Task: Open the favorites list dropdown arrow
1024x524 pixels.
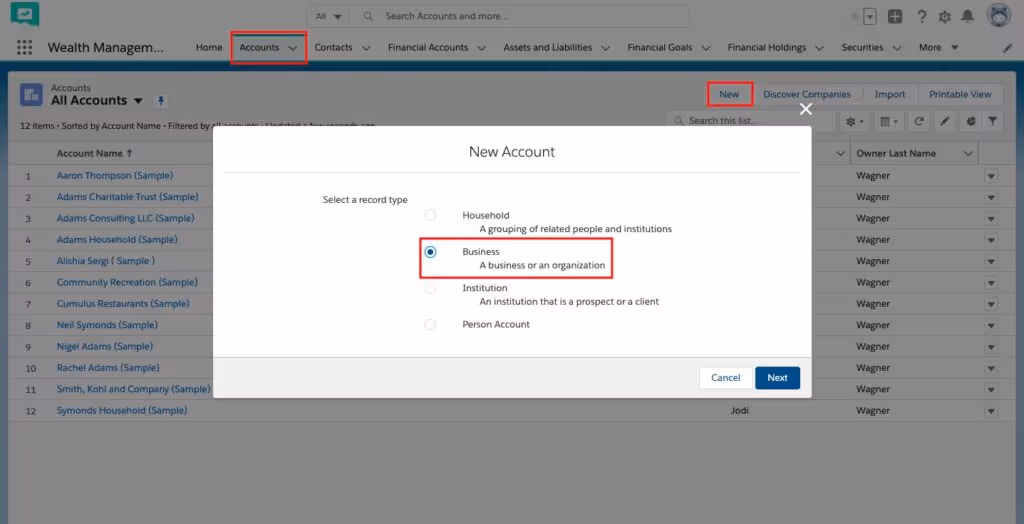Action: pos(870,18)
